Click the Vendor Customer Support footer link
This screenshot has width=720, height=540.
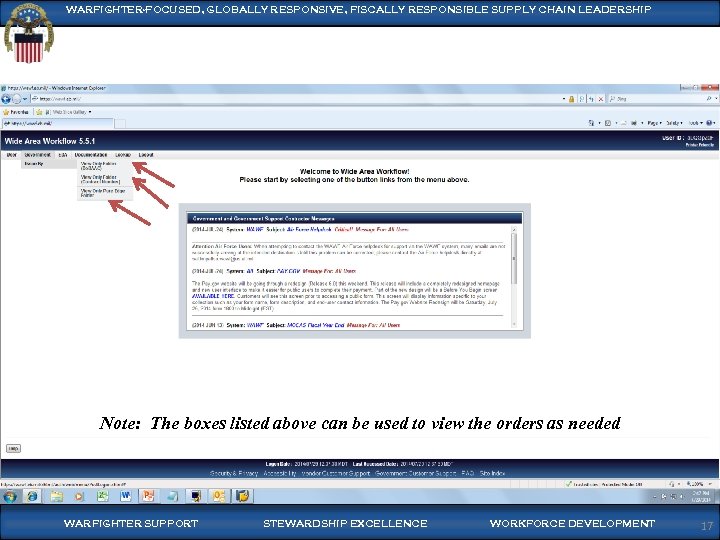(x=336, y=473)
